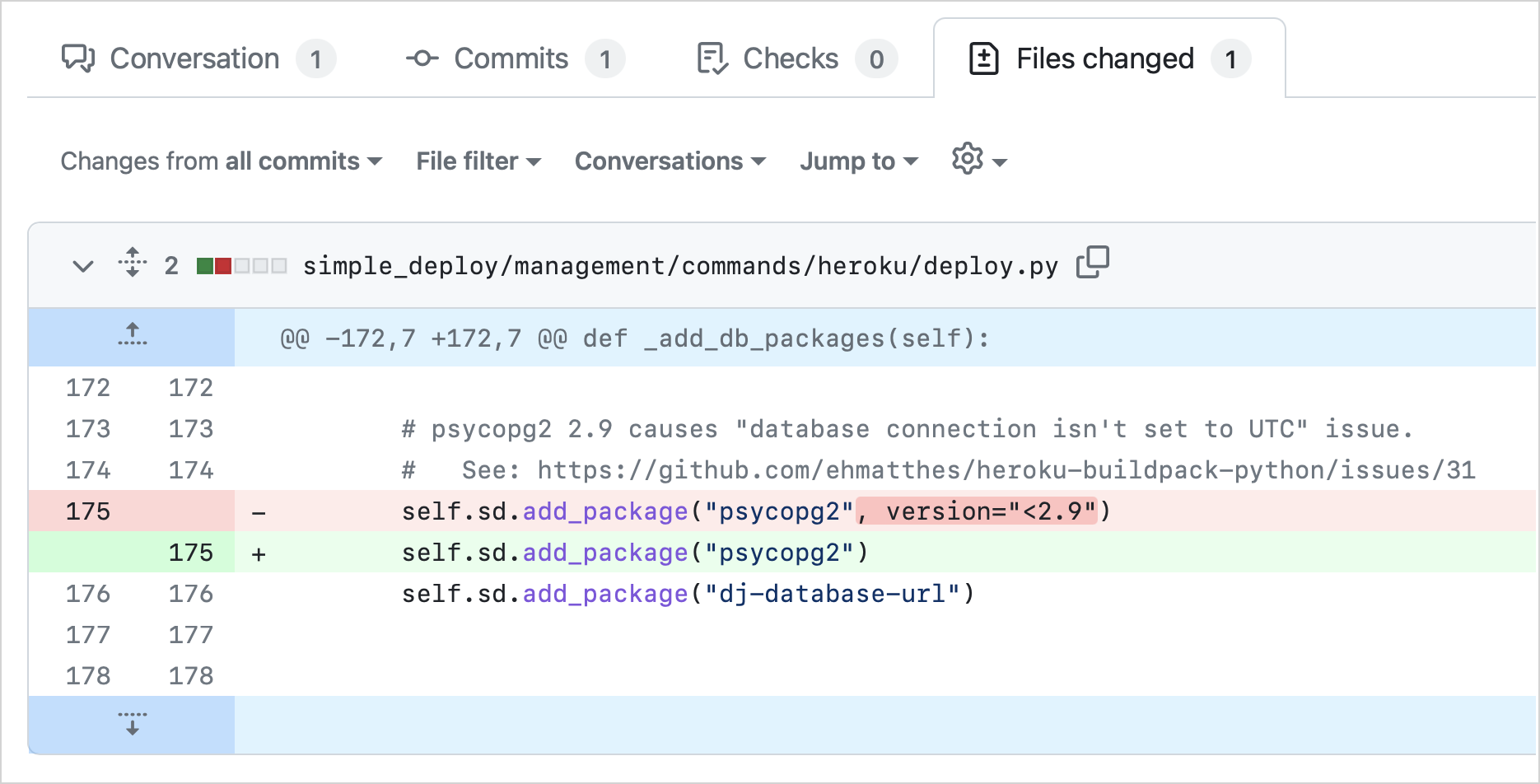Click the Checks checklist icon
Screen dimensions: 1540x784
point(712,58)
